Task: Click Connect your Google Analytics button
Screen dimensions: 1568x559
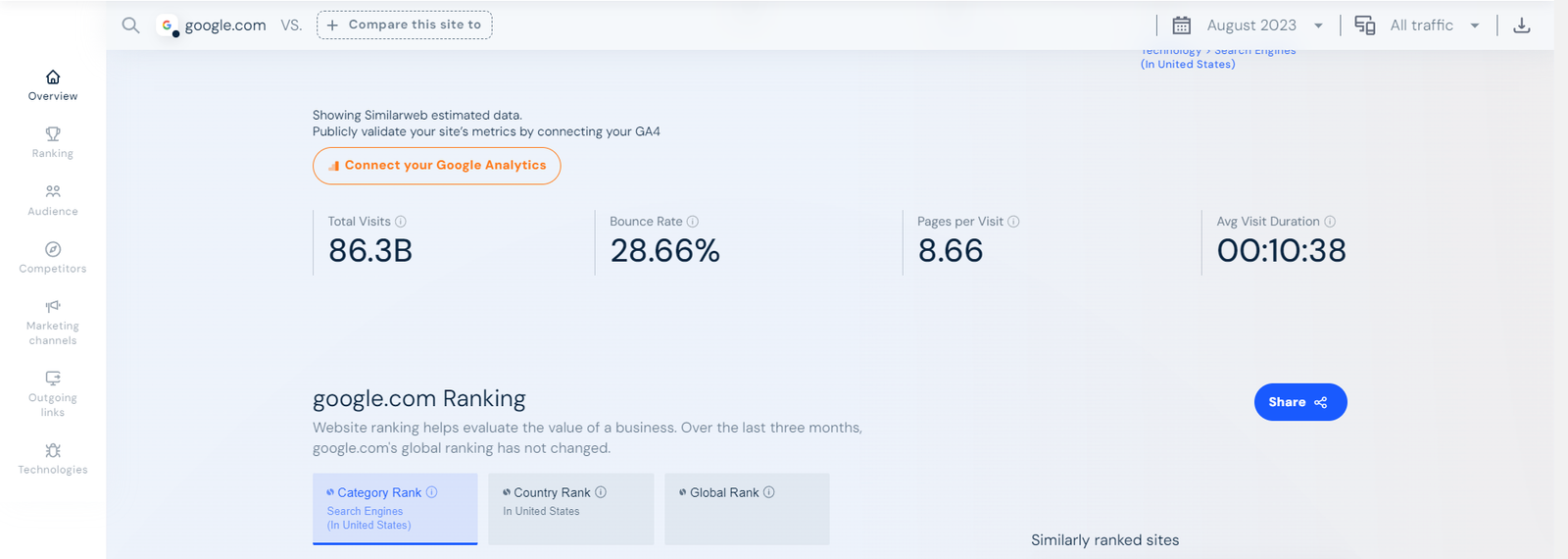Action: (x=437, y=166)
